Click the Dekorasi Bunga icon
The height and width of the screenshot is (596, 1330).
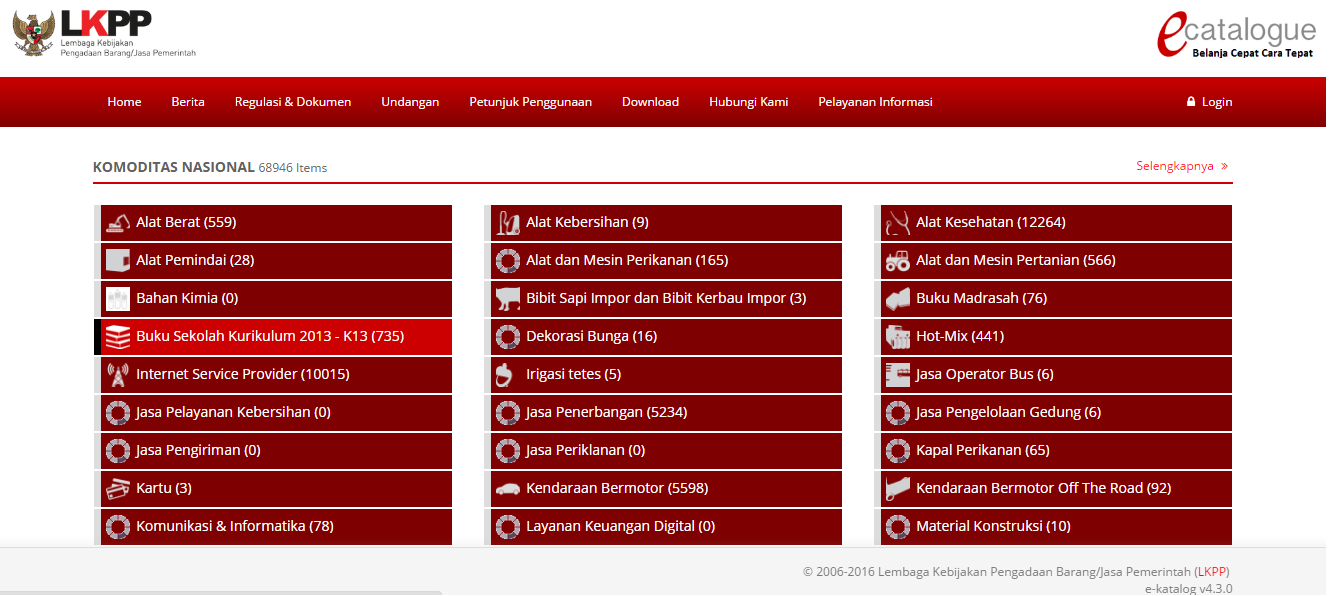(508, 337)
